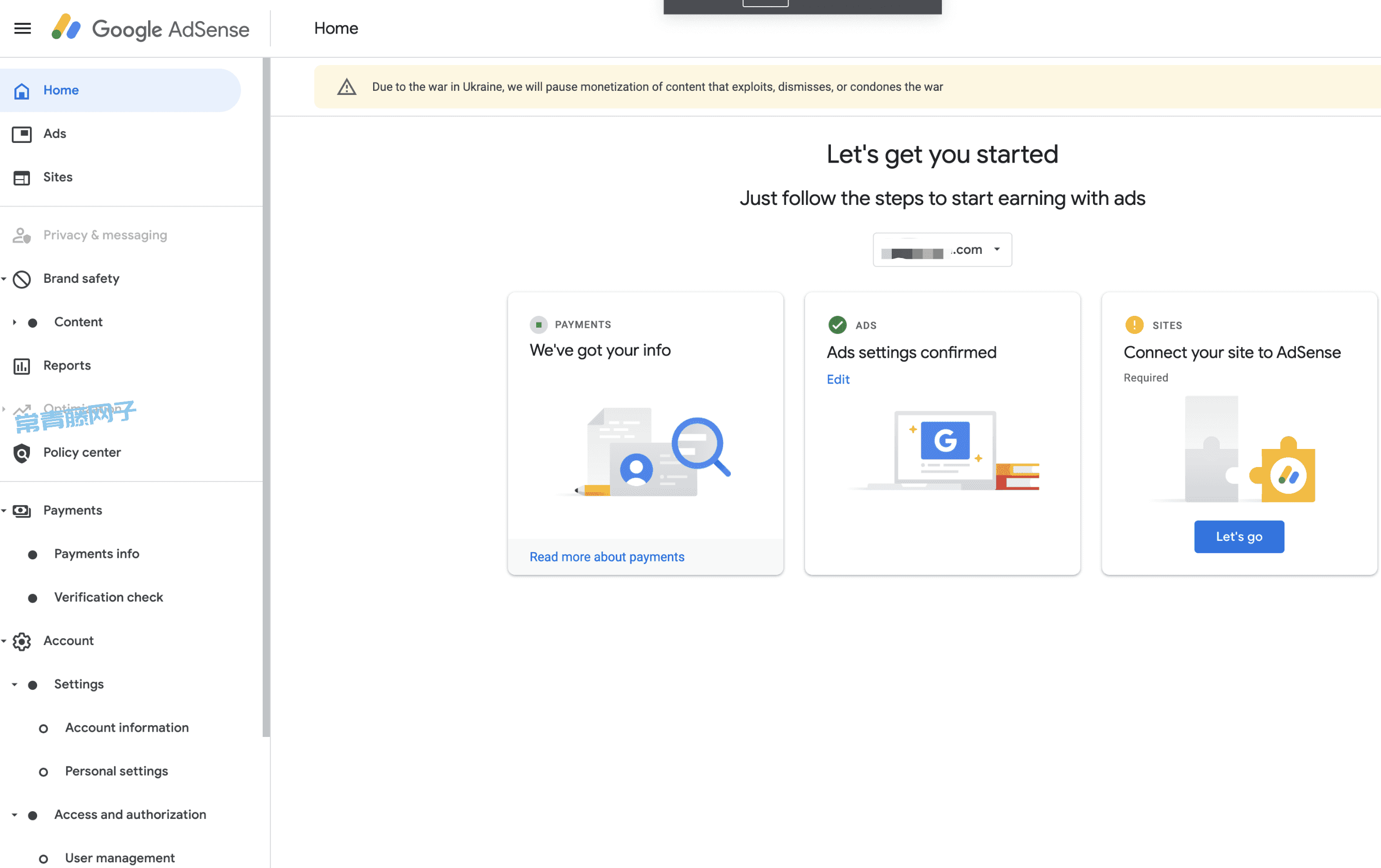Click the Google AdSense logo

tap(150, 28)
